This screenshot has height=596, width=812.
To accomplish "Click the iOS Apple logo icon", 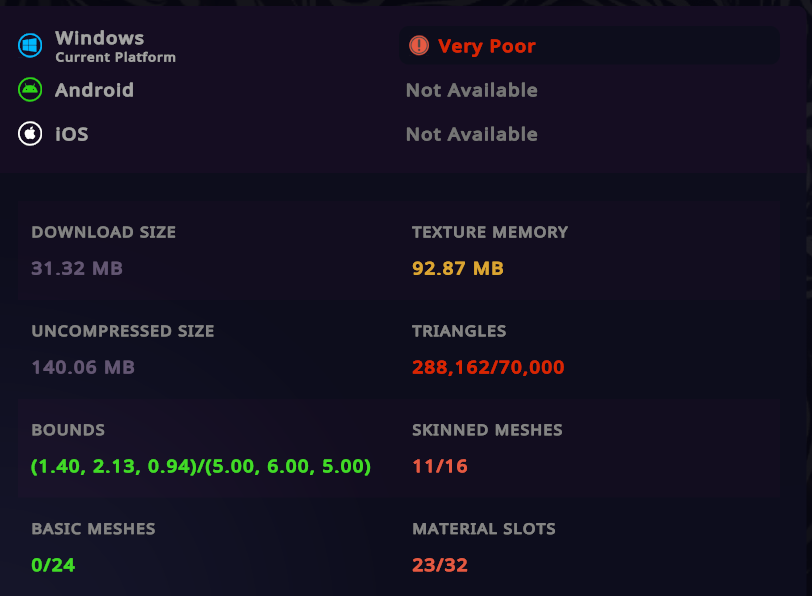I will 30,134.
